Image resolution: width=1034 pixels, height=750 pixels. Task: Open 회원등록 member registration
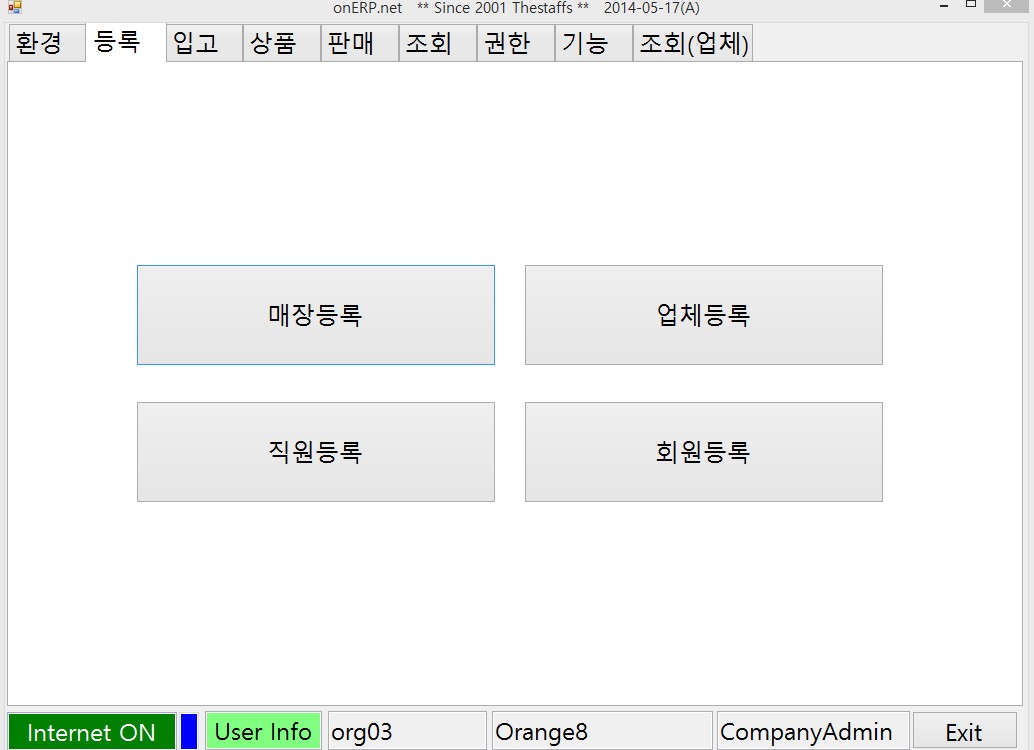click(704, 452)
